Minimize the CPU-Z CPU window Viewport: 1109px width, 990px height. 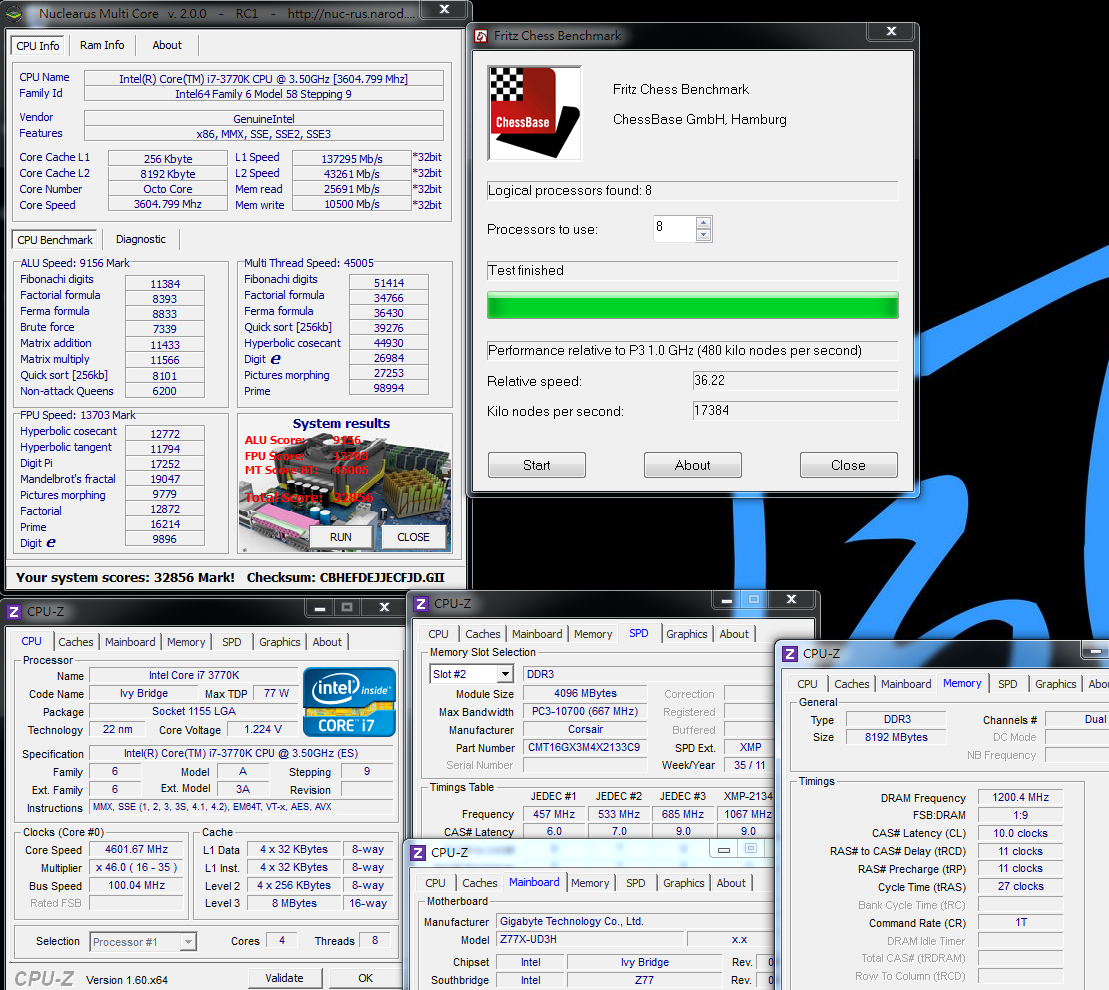pyautogui.click(x=320, y=608)
